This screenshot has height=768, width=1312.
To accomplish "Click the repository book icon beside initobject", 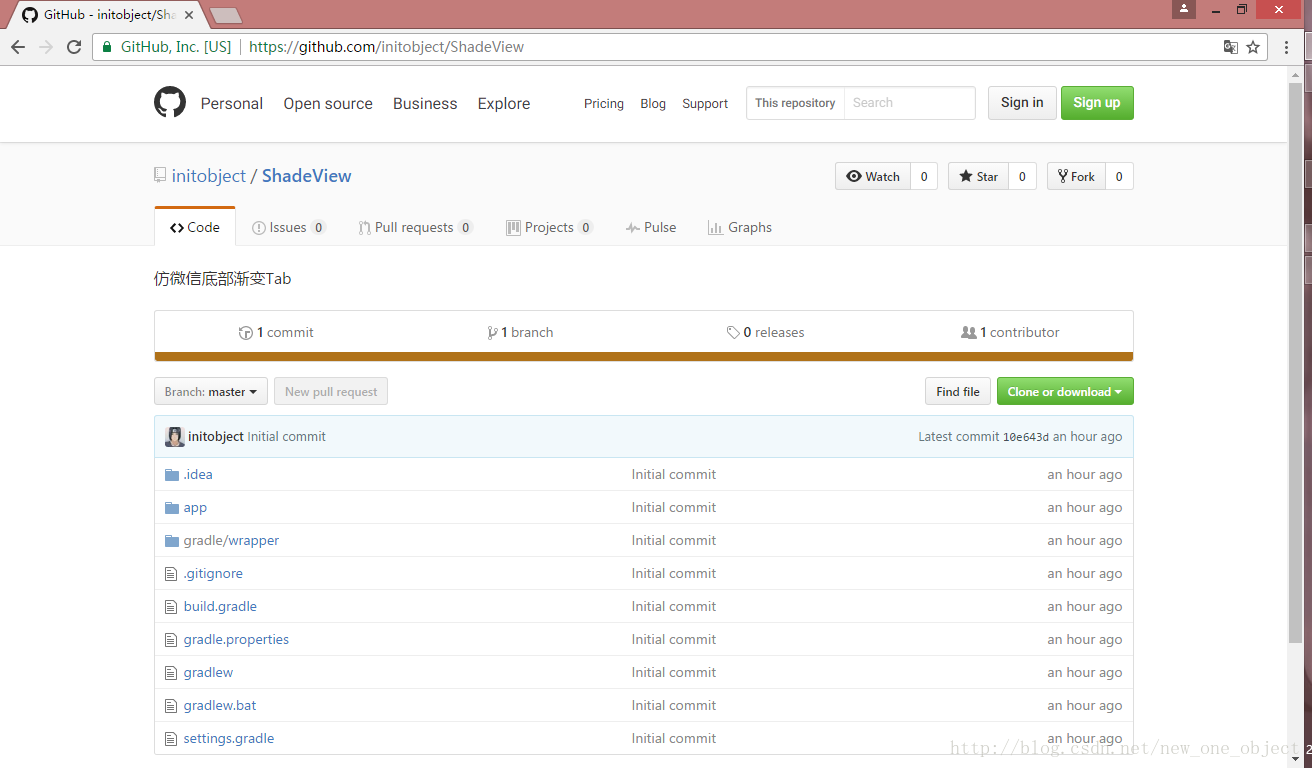I will [x=160, y=175].
